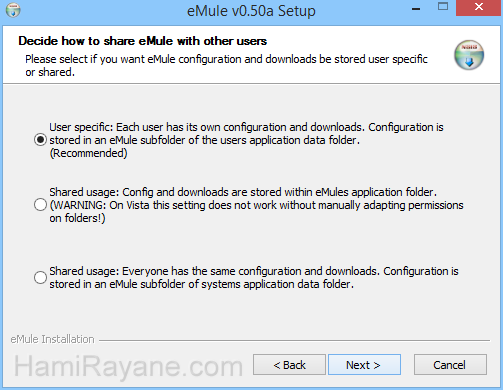Click the 'Please select if you want eMule' description
The width and height of the screenshot is (503, 390).
(x=226, y=65)
